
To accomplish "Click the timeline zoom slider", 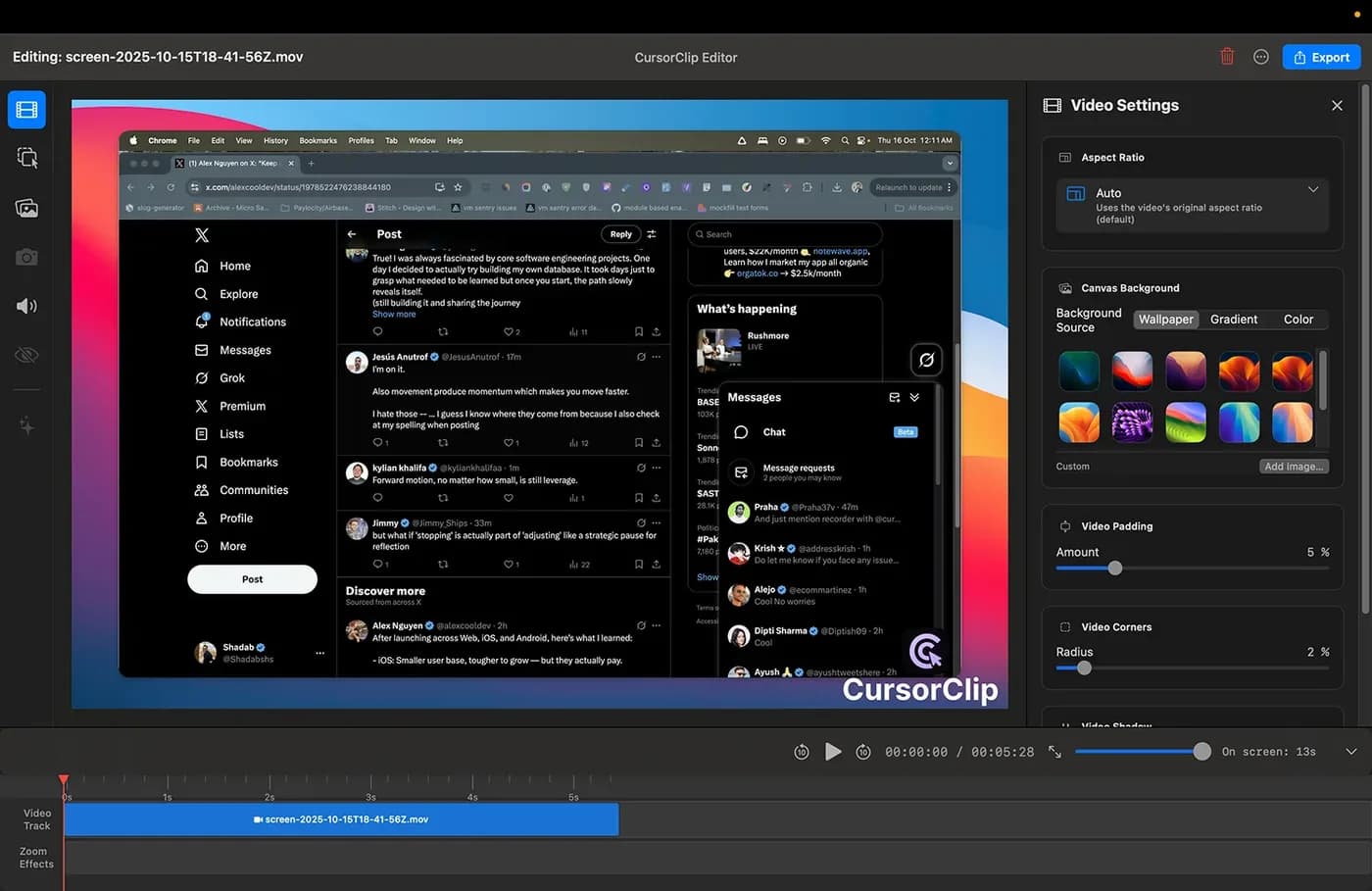I will click(1143, 752).
